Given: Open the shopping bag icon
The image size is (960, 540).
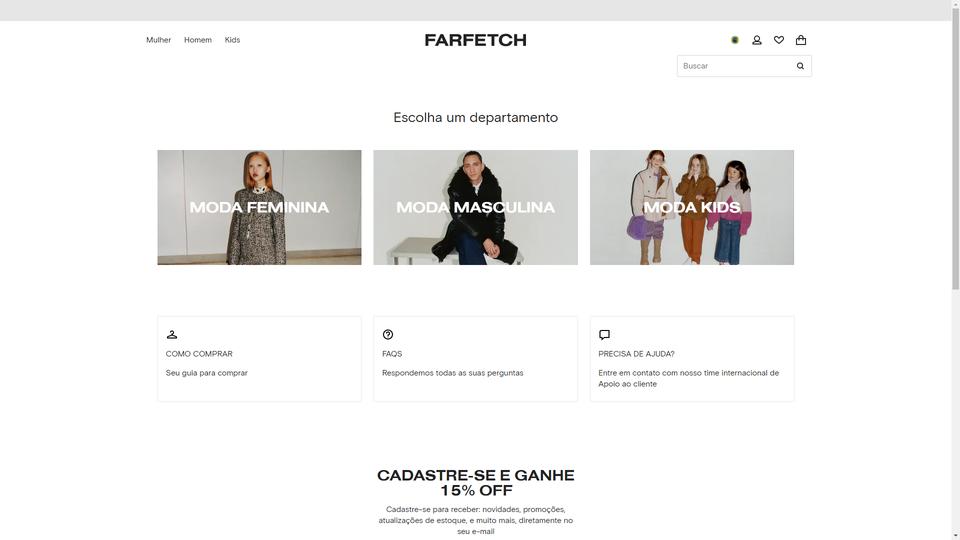Looking at the screenshot, I should coord(801,40).
